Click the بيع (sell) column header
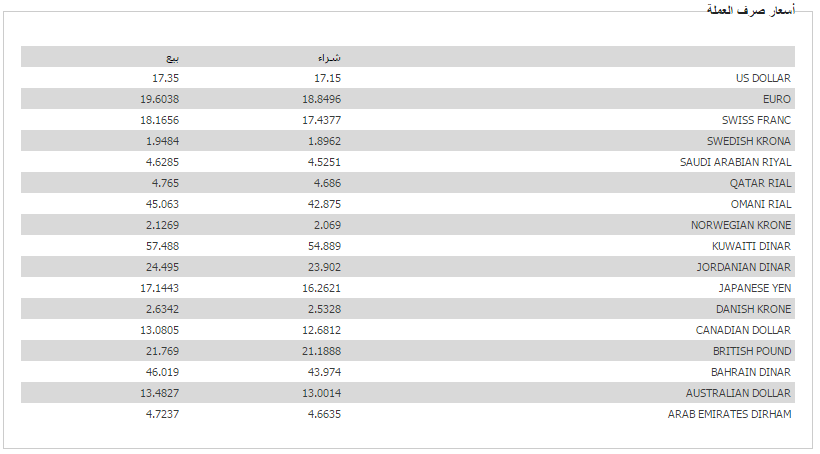Viewport: 820px width, 454px height. pos(172,57)
